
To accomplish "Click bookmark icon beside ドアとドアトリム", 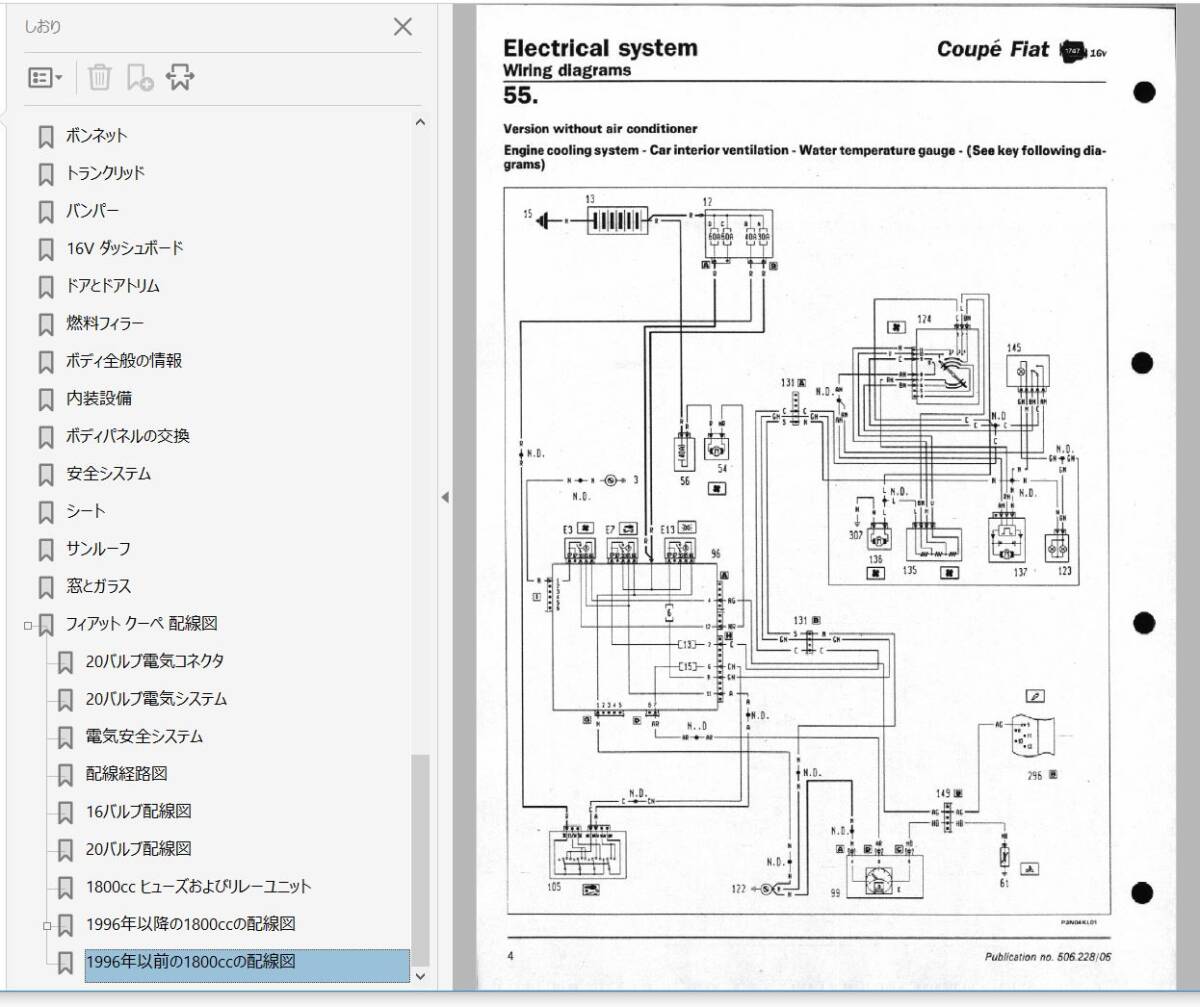I will (x=46, y=287).
